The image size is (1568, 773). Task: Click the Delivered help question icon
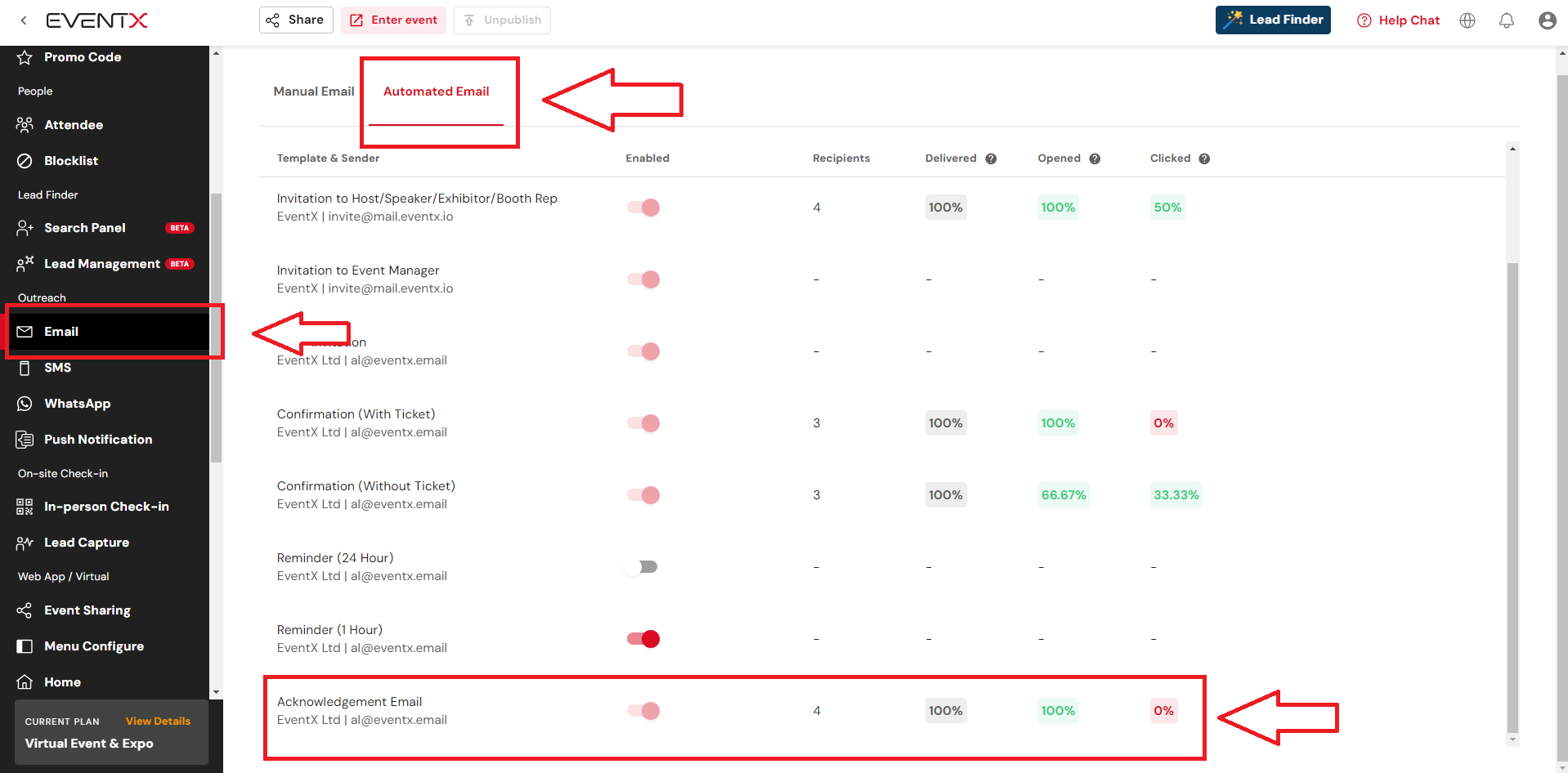pyautogui.click(x=991, y=159)
